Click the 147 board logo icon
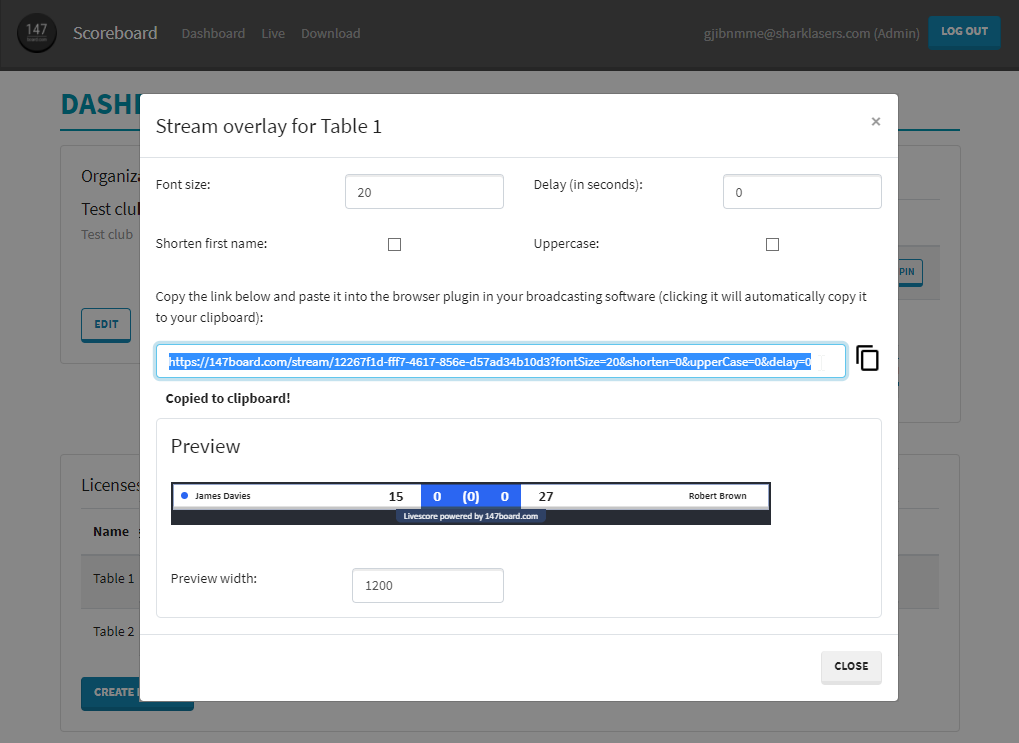This screenshot has height=743, width=1019. coord(36,33)
